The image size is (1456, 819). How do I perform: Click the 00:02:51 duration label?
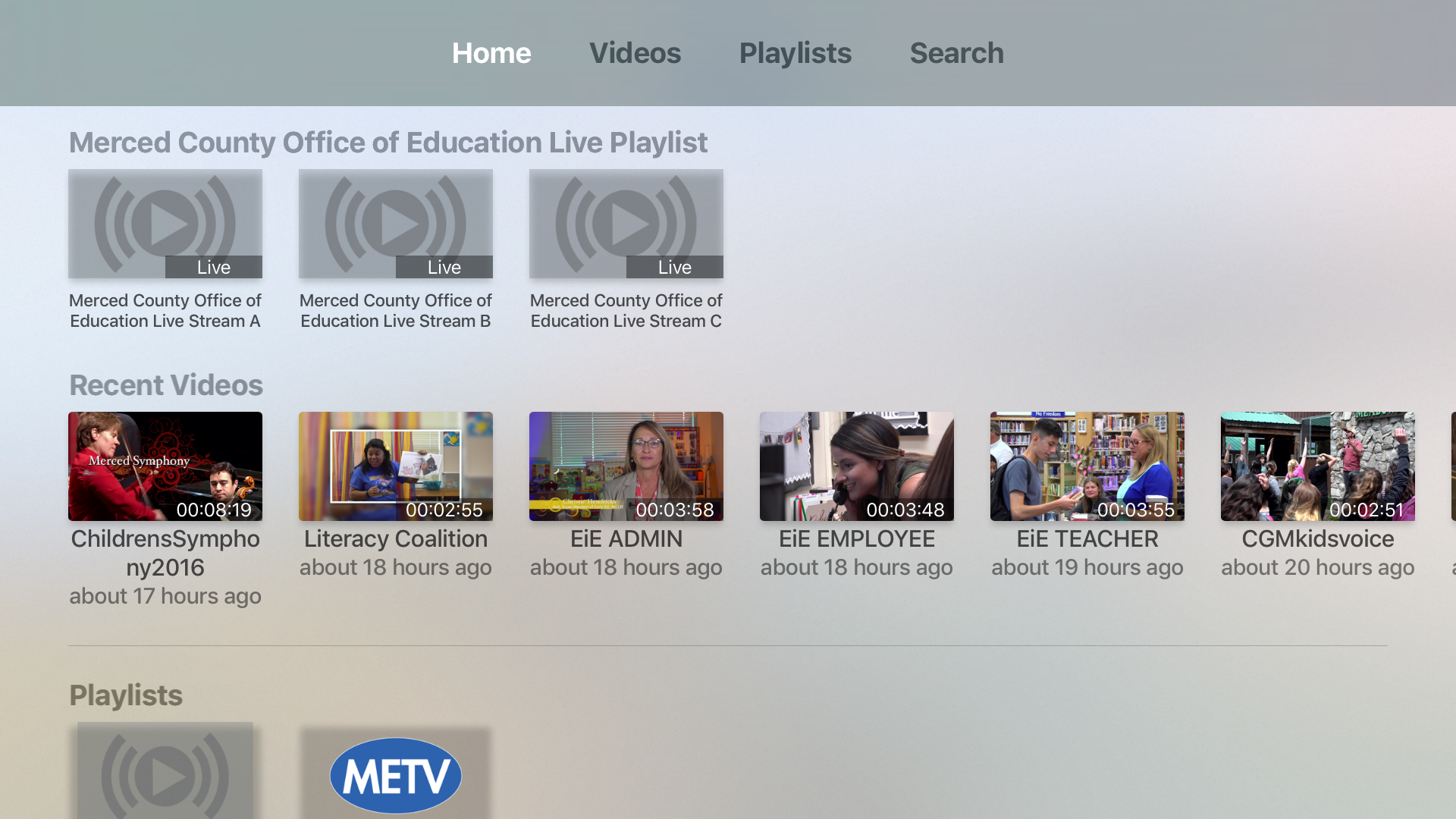pyautogui.click(x=1367, y=510)
